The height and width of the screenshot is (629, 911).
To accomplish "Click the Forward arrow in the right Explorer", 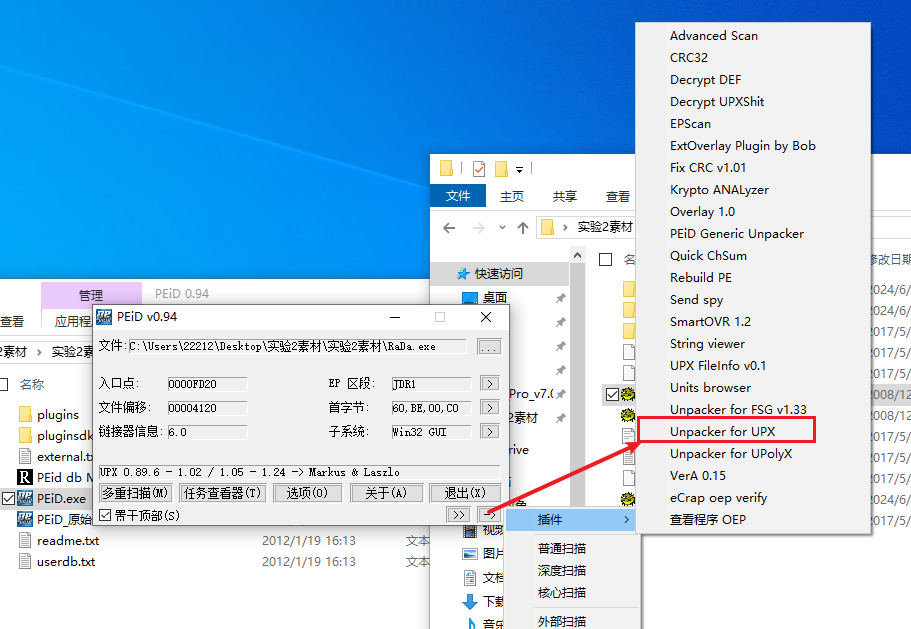I will pyautogui.click(x=479, y=228).
